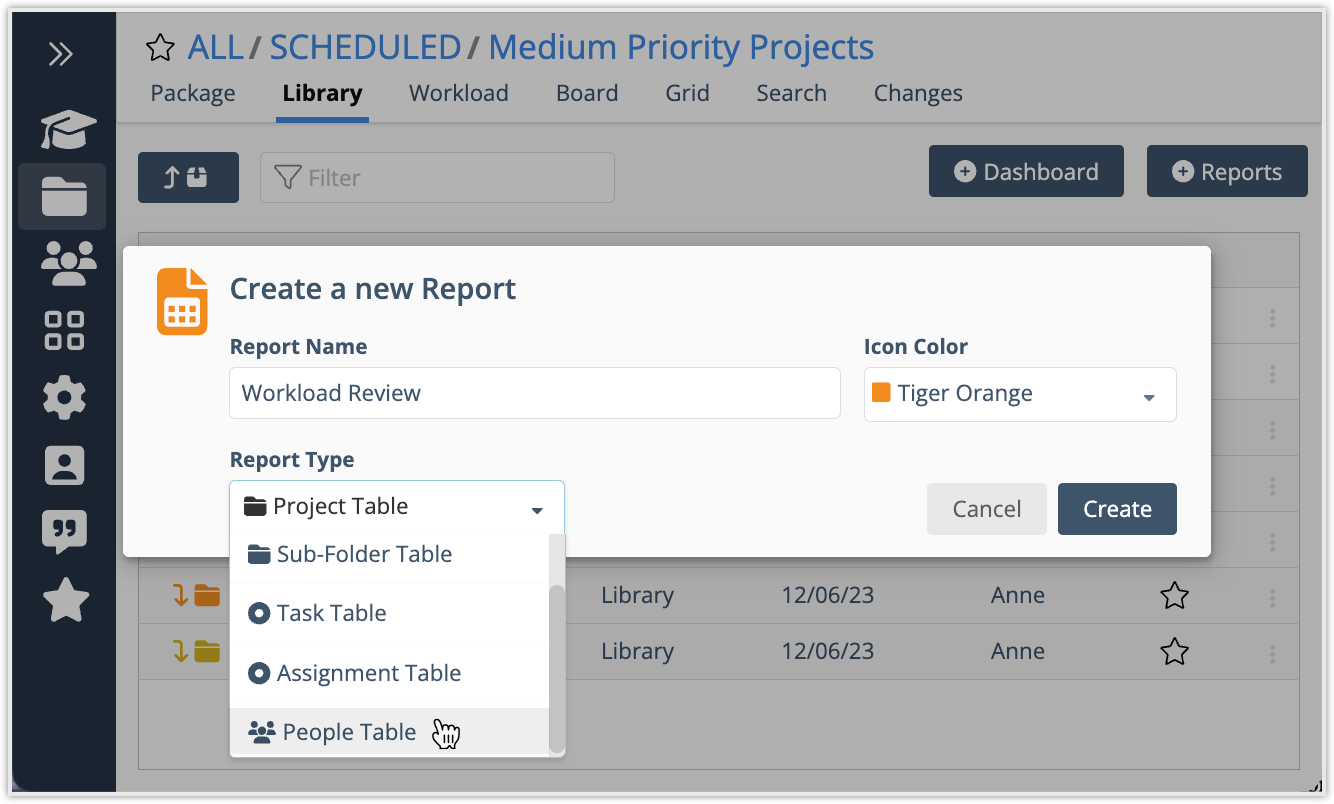Switch to the Workload tab
This screenshot has height=804, width=1334.
pyautogui.click(x=458, y=94)
